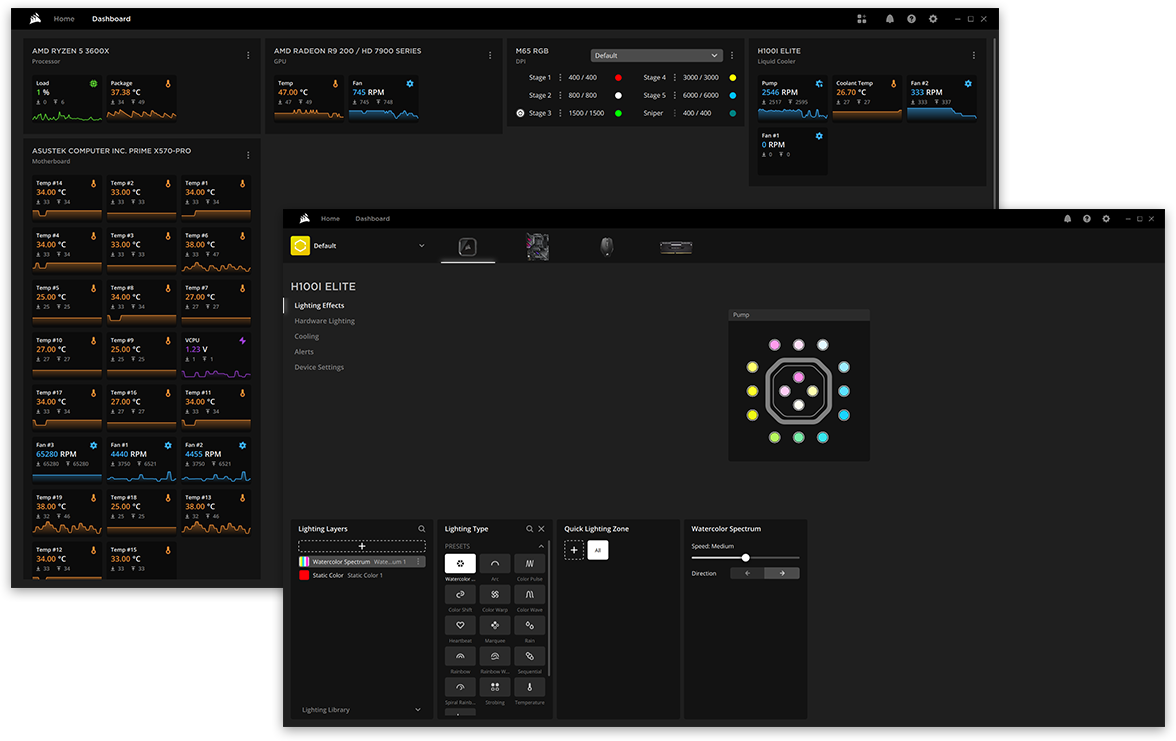
Task: Toggle the All quick lighting zone
Action: pos(598,550)
